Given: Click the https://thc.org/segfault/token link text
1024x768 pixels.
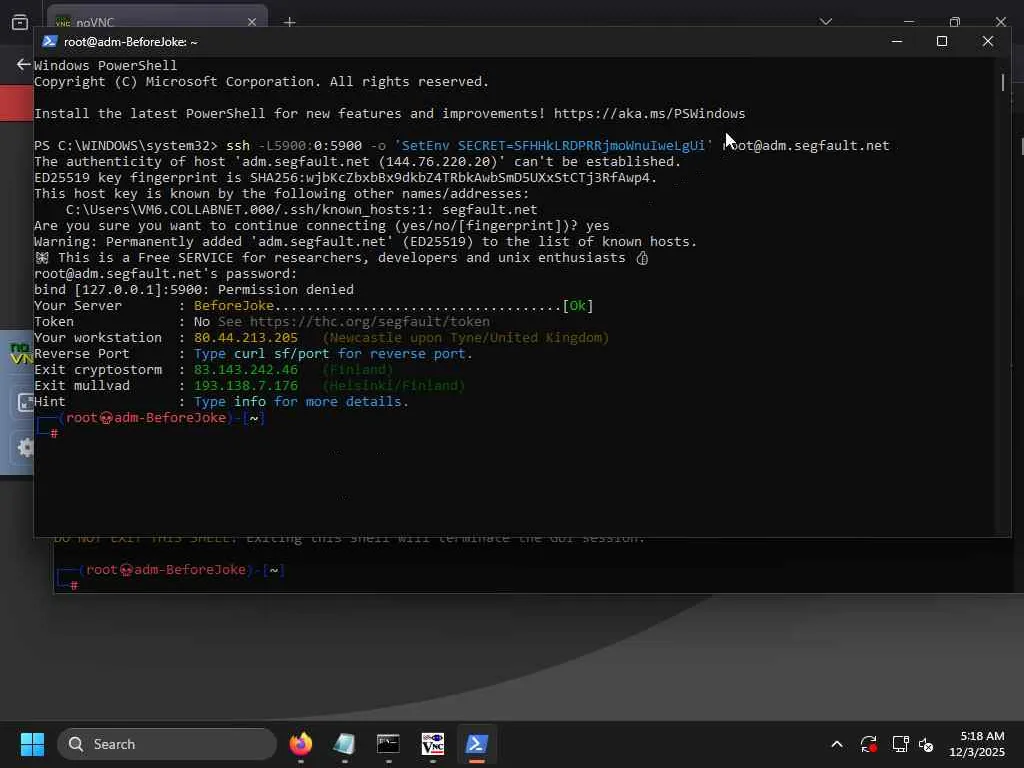Looking at the screenshot, I should click(x=370, y=321).
